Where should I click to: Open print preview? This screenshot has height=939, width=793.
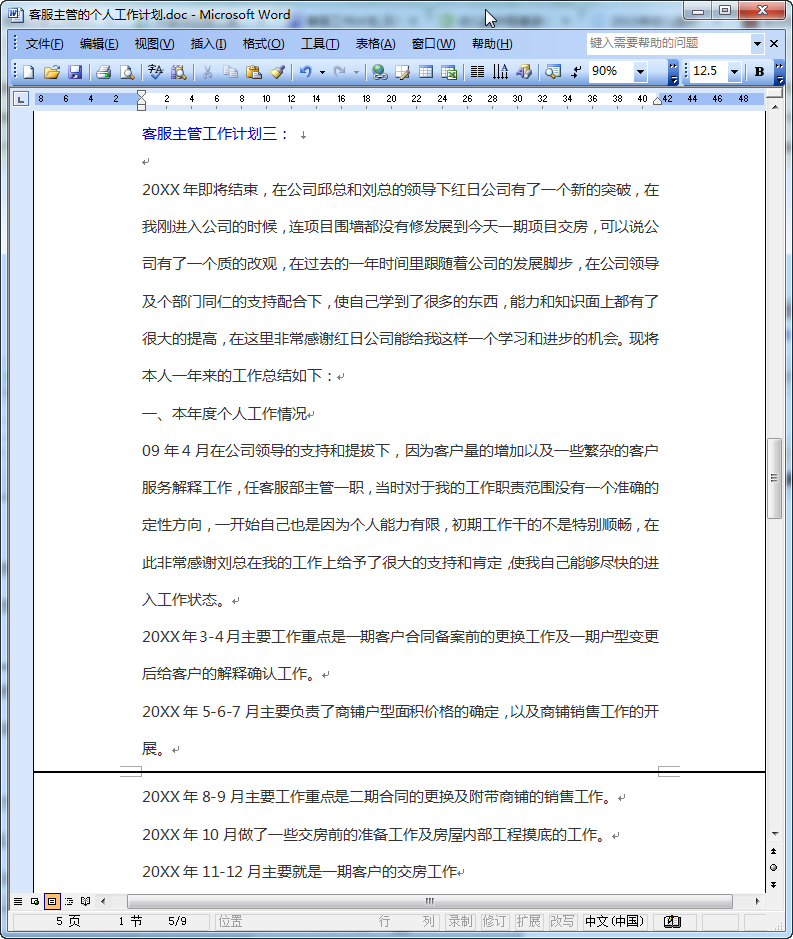point(127,72)
